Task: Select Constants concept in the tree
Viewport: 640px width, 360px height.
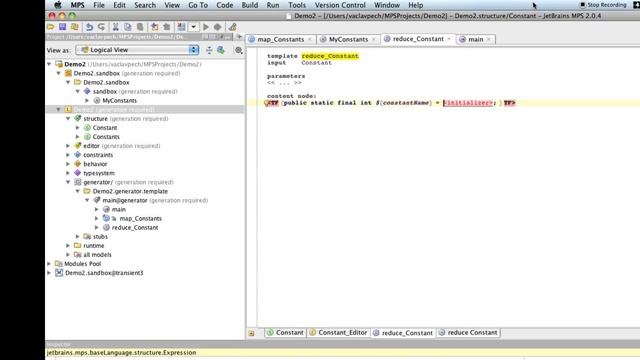Action: (x=106, y=137)
